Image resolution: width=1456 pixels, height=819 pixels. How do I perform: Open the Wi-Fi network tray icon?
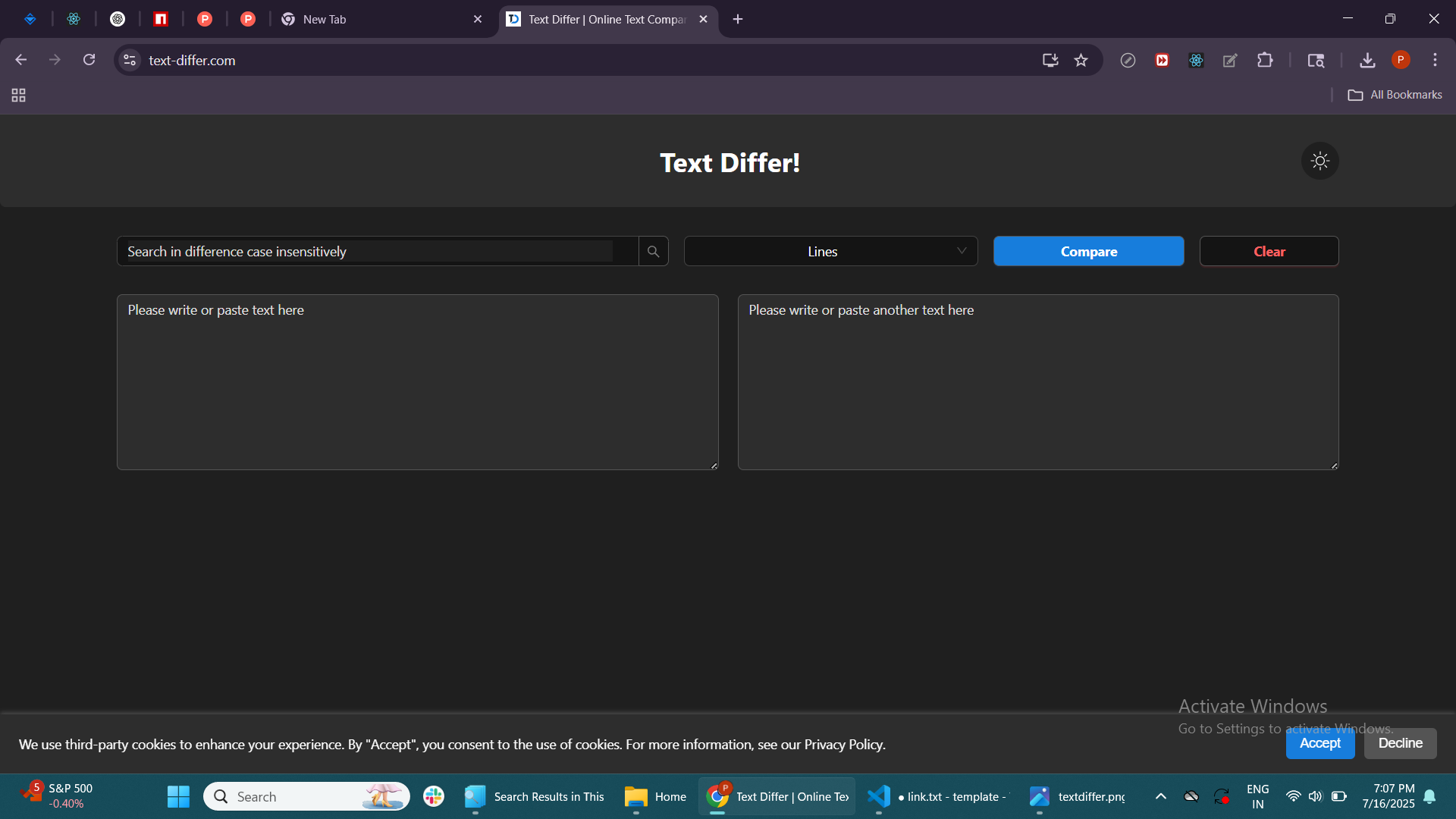[x=1293, y=796]
